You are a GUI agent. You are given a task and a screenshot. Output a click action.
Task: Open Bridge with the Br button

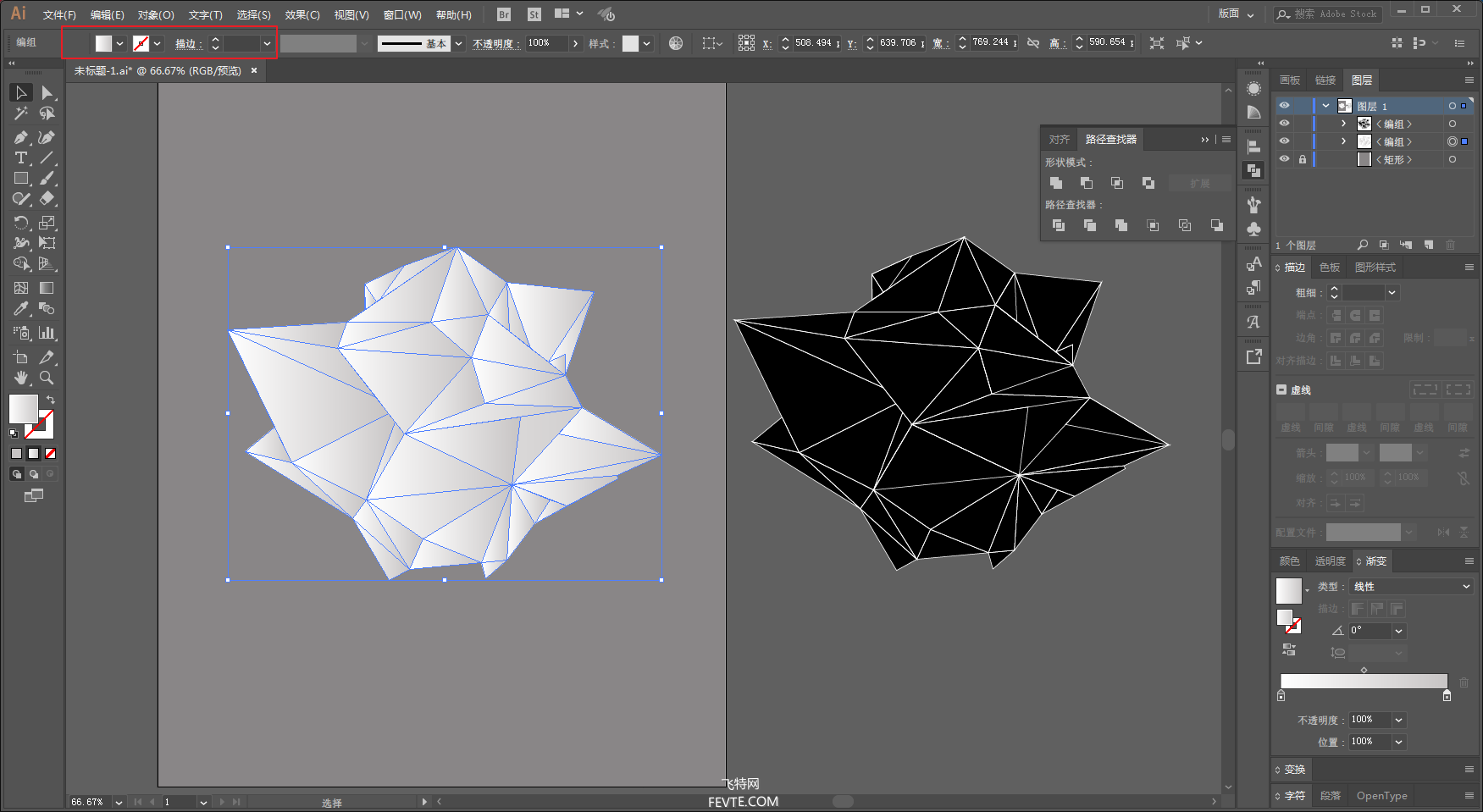[x=504, y=14]
